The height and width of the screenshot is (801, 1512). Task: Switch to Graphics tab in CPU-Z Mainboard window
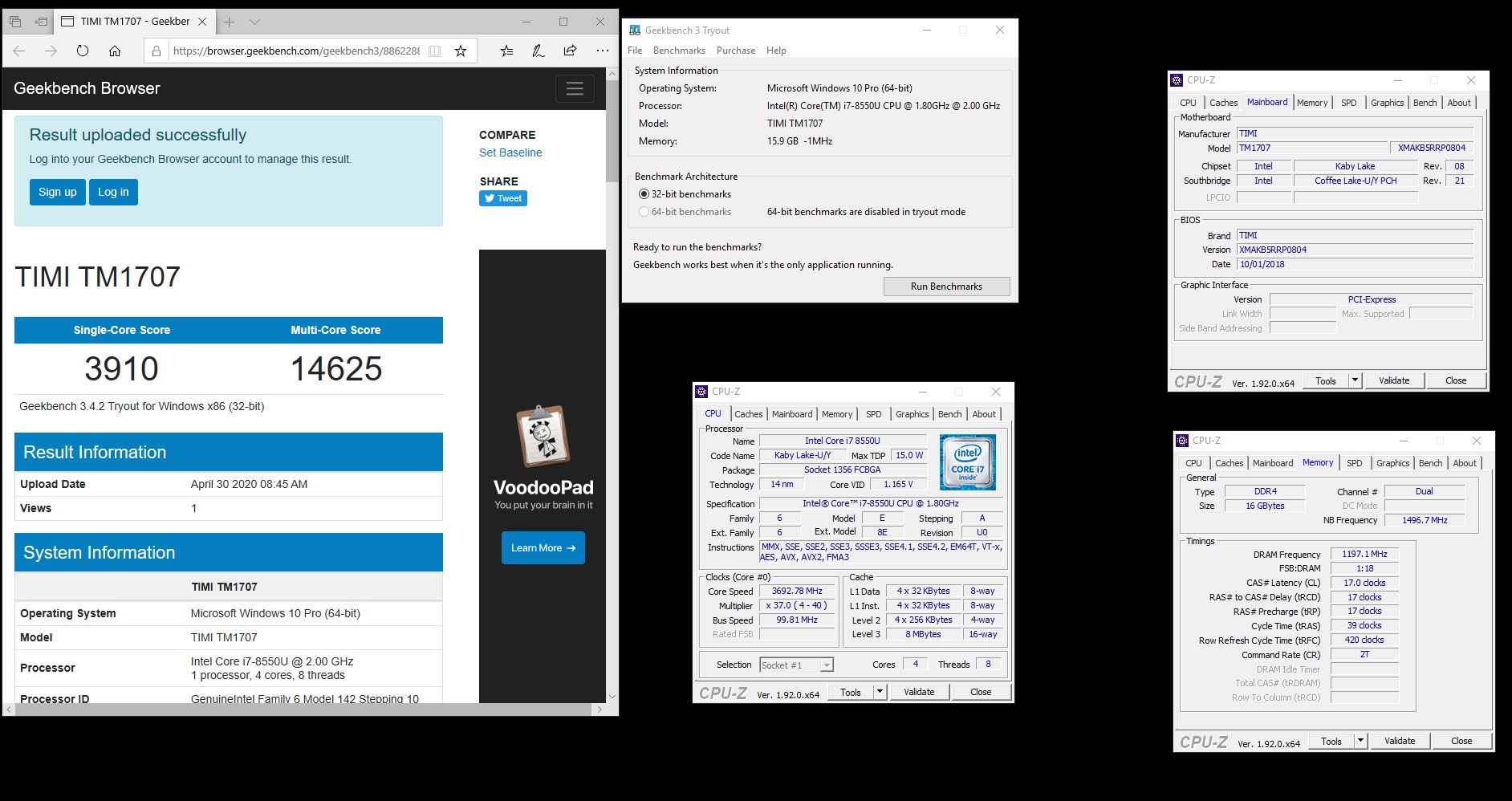tap(1387, 103)
